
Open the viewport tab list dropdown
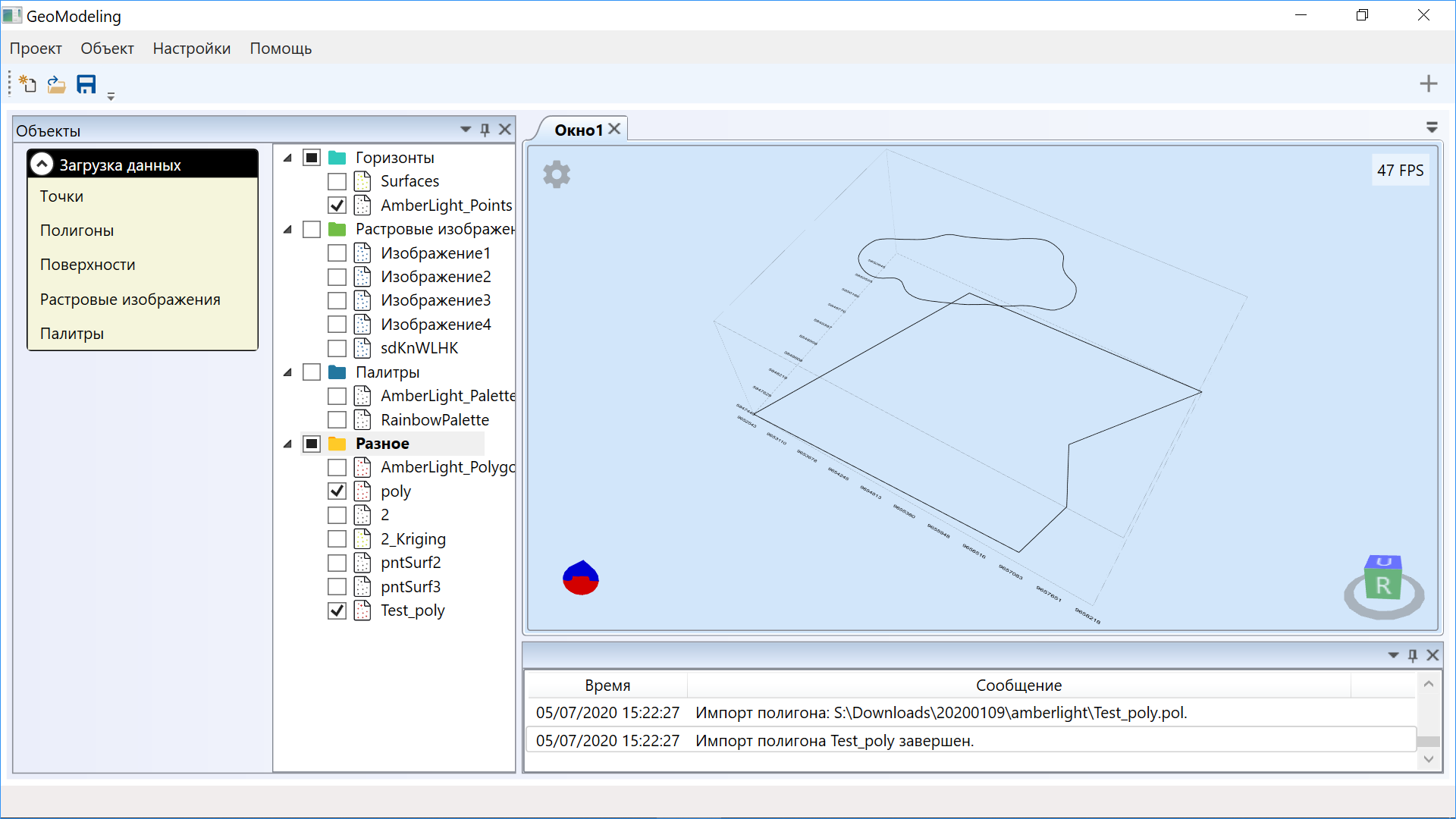tap(1432, 127)
